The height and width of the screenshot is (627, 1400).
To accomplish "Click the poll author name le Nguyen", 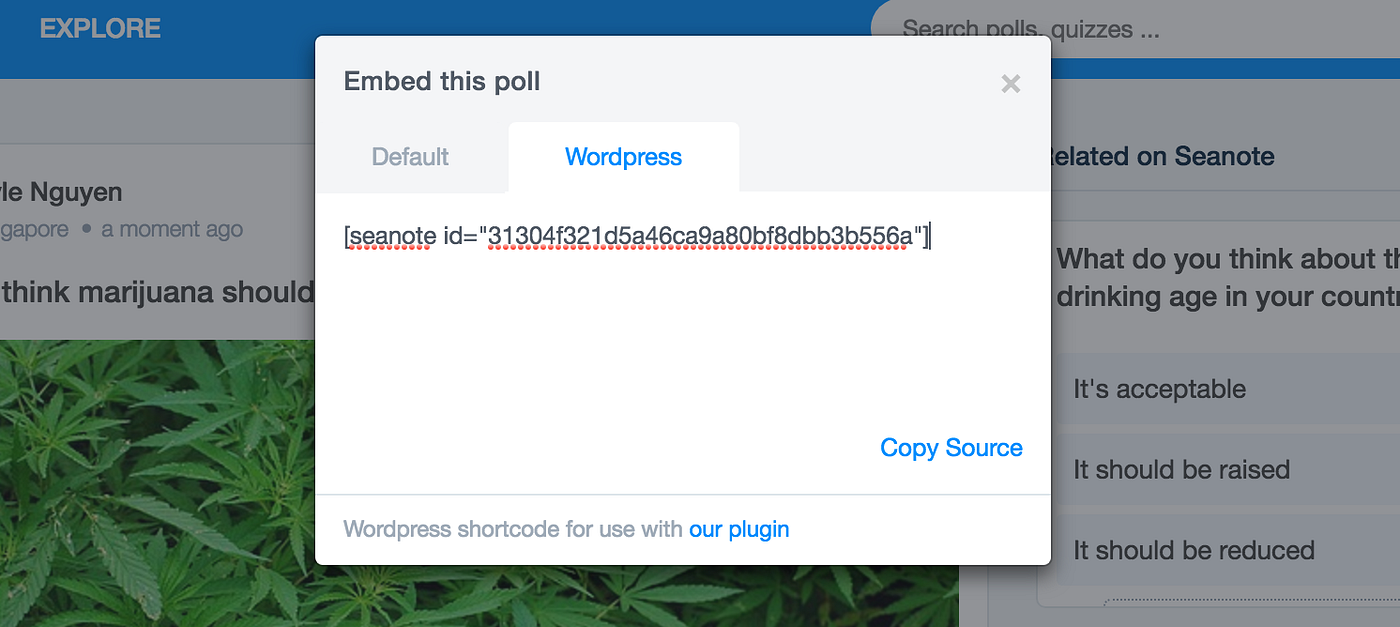I will [x=61, y=192].
